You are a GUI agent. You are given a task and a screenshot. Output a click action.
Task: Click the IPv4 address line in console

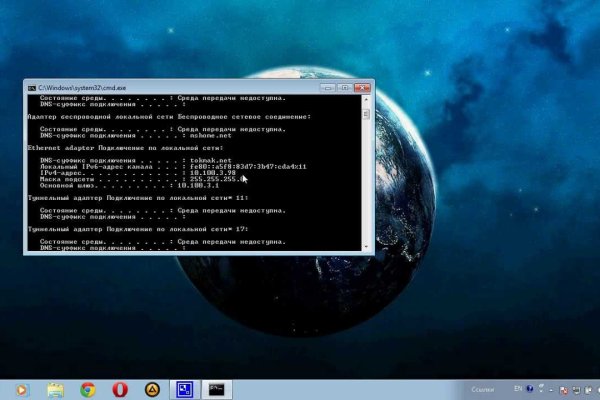pos(118,171)
